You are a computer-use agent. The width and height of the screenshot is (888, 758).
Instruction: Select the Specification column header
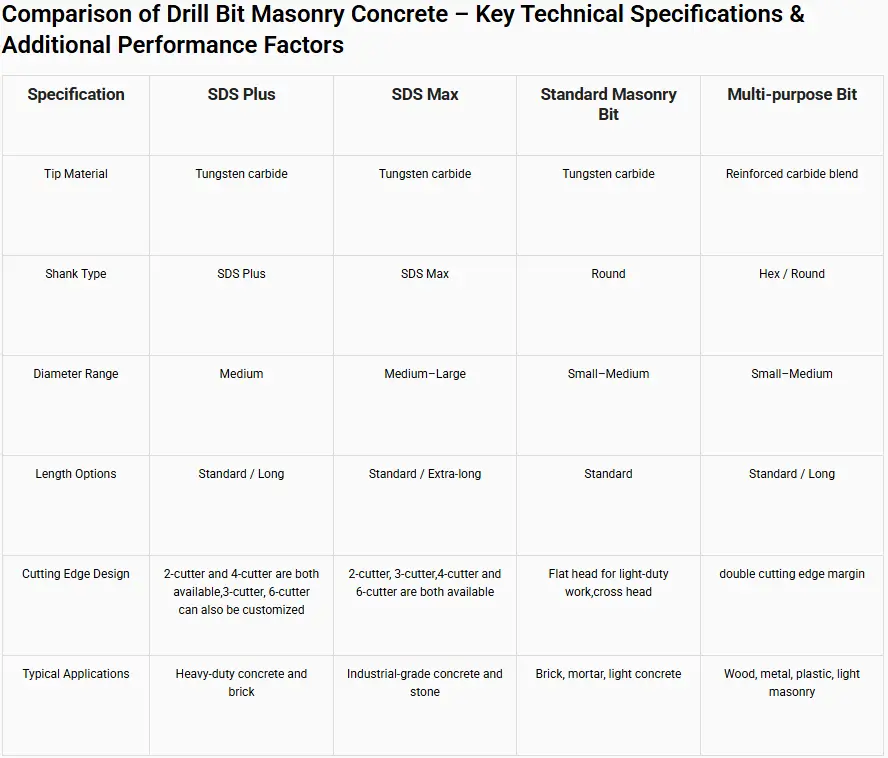(x=76, y=94)
